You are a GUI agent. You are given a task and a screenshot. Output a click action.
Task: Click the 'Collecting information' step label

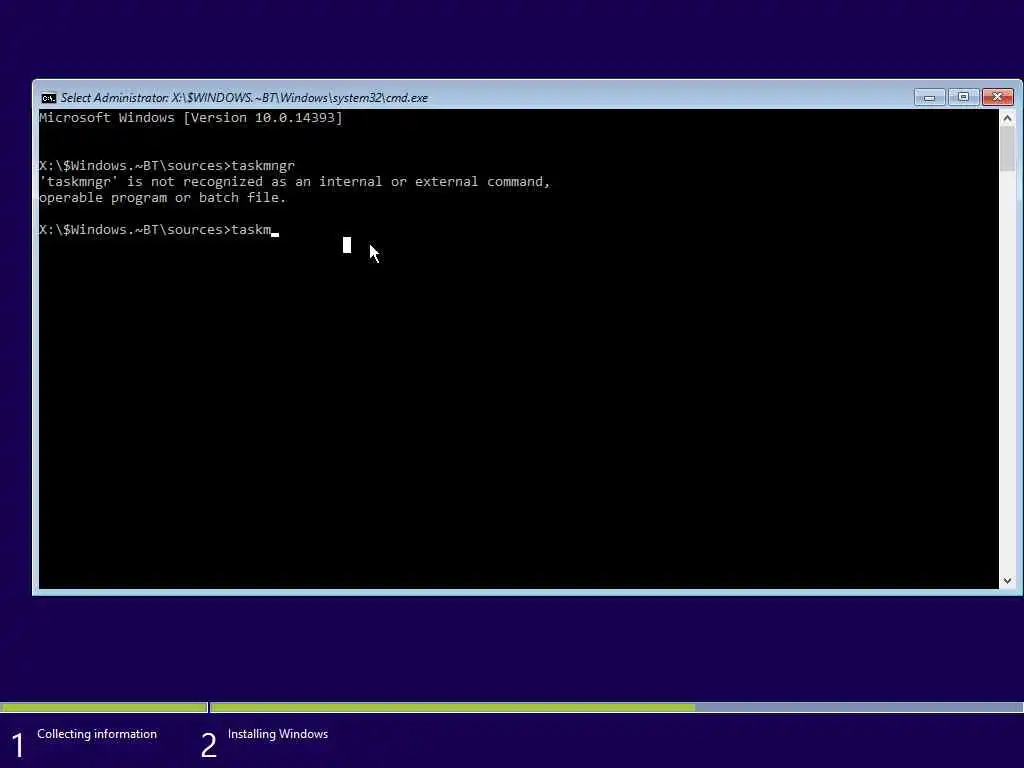[x=97, y=734]
